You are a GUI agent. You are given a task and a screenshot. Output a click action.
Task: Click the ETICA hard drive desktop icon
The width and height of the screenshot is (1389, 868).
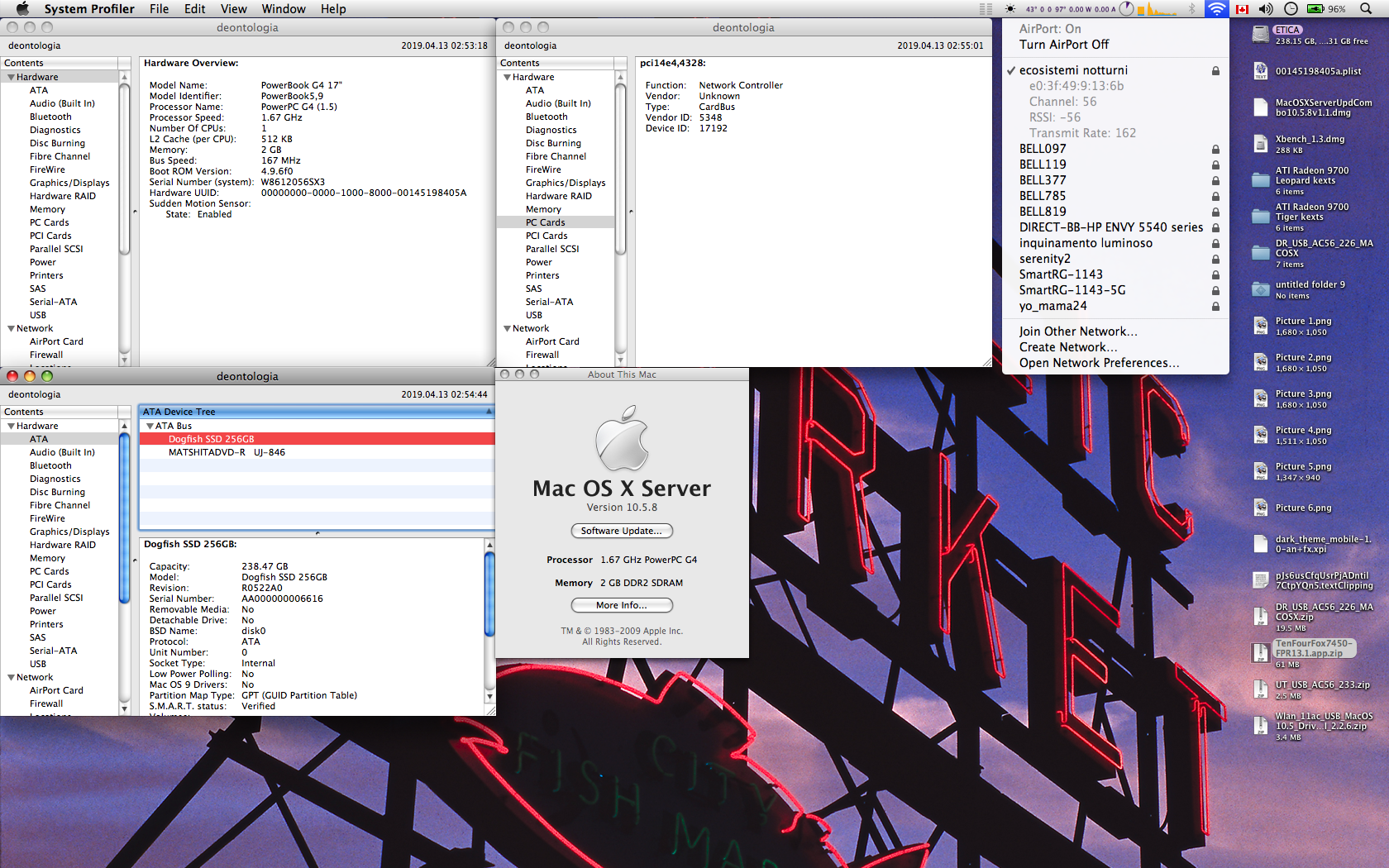coord(1260,35)
